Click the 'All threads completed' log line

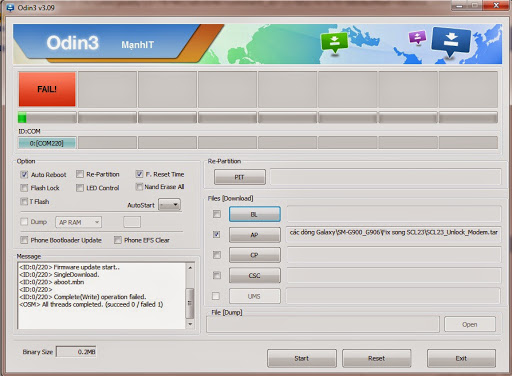(91, 304)
